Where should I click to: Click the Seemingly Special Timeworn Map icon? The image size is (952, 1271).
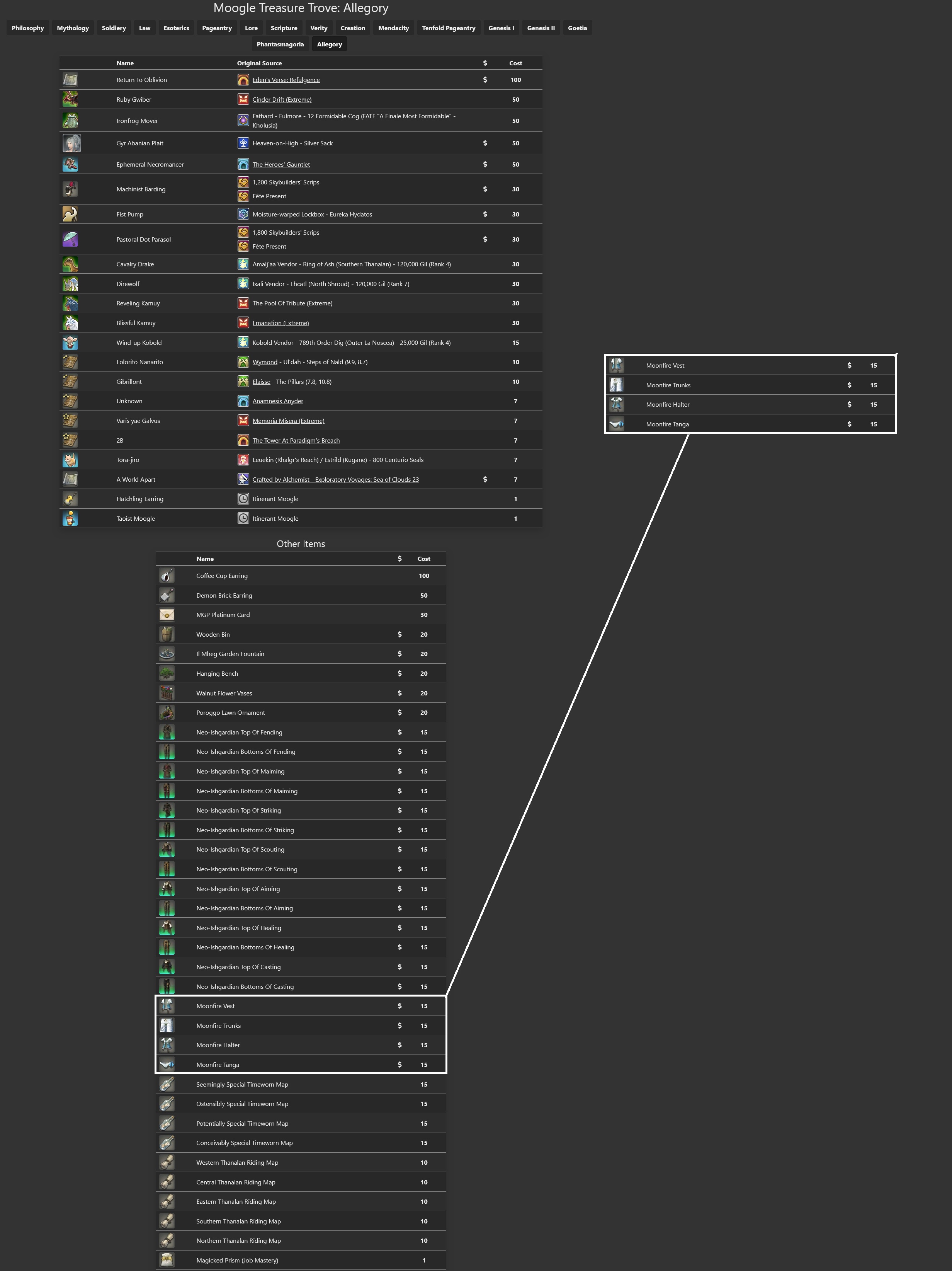(x=167, y=1084)
